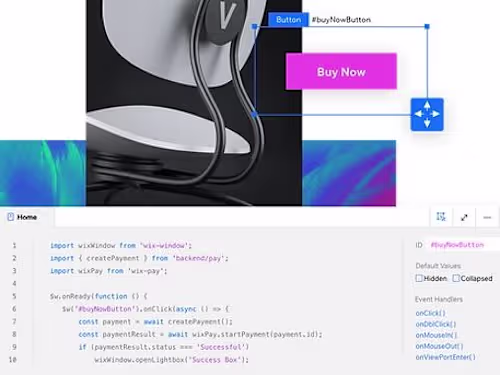The image size is (500, 375).
Task: Click the expand code panel arrows icon
Action: point(464,217)
